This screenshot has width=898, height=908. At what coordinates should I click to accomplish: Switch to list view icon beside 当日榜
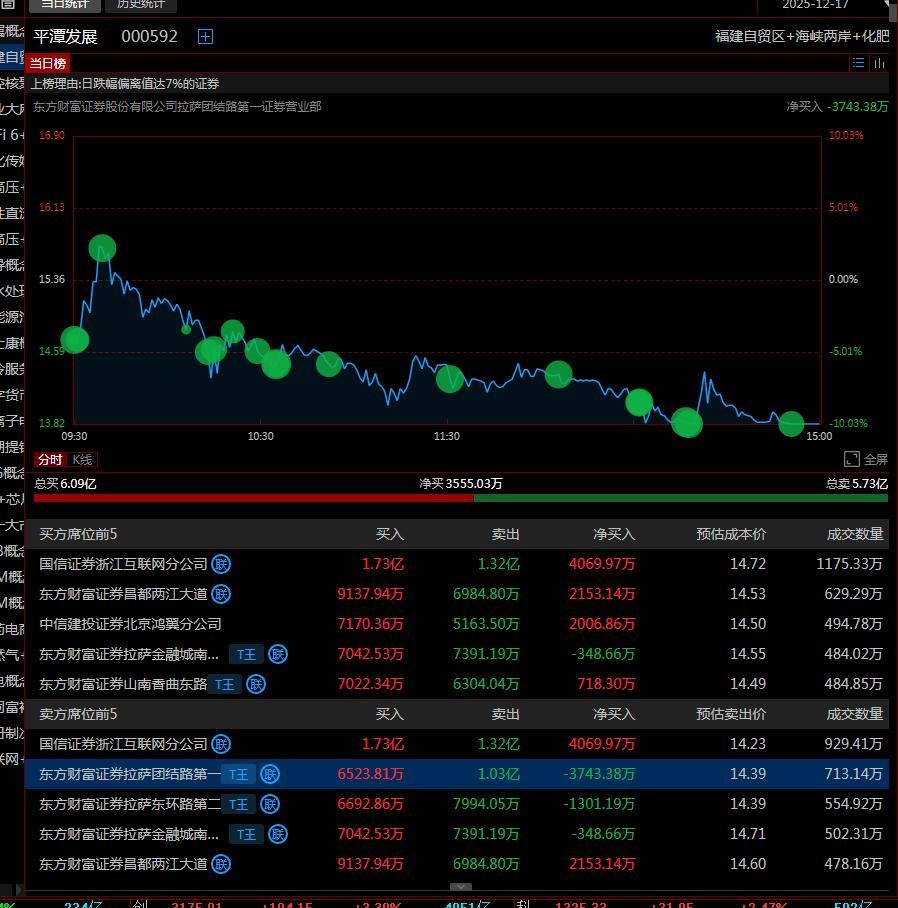858,63
